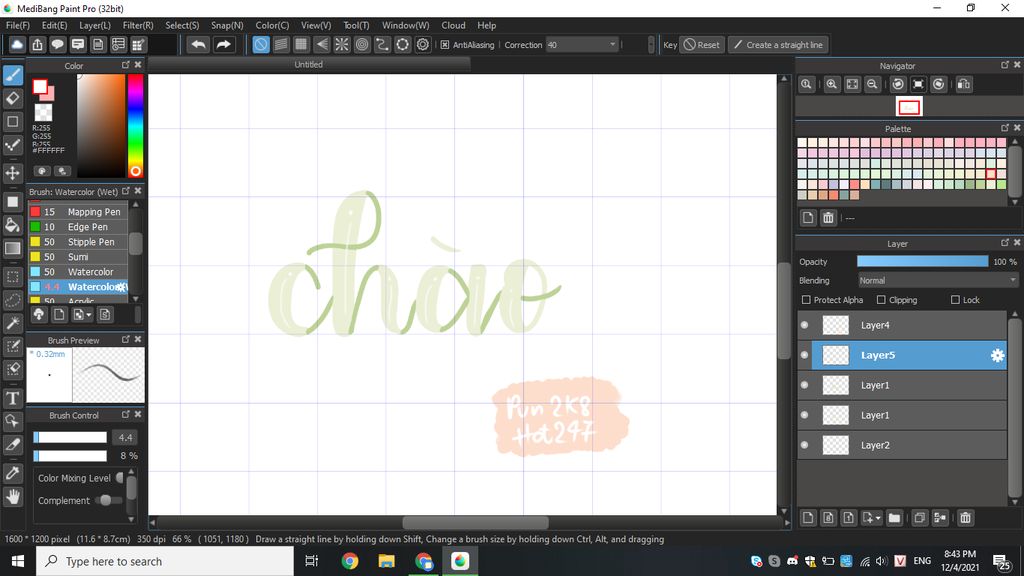Zoom in within the Navigator panel

(831, 84)
